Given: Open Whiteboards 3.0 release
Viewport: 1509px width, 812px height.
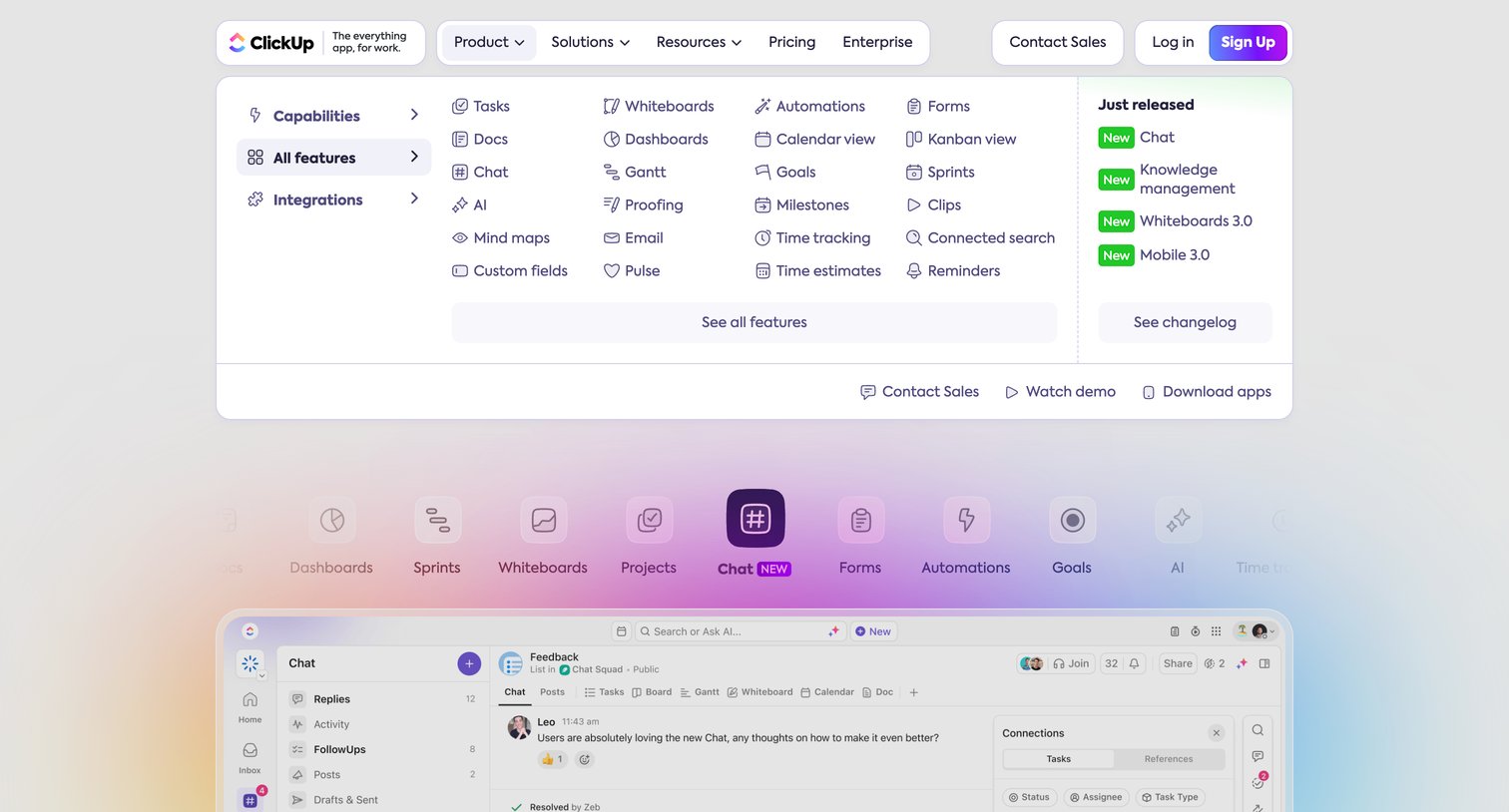Looking at the screenshot, I should click(x=1176, y=221).
